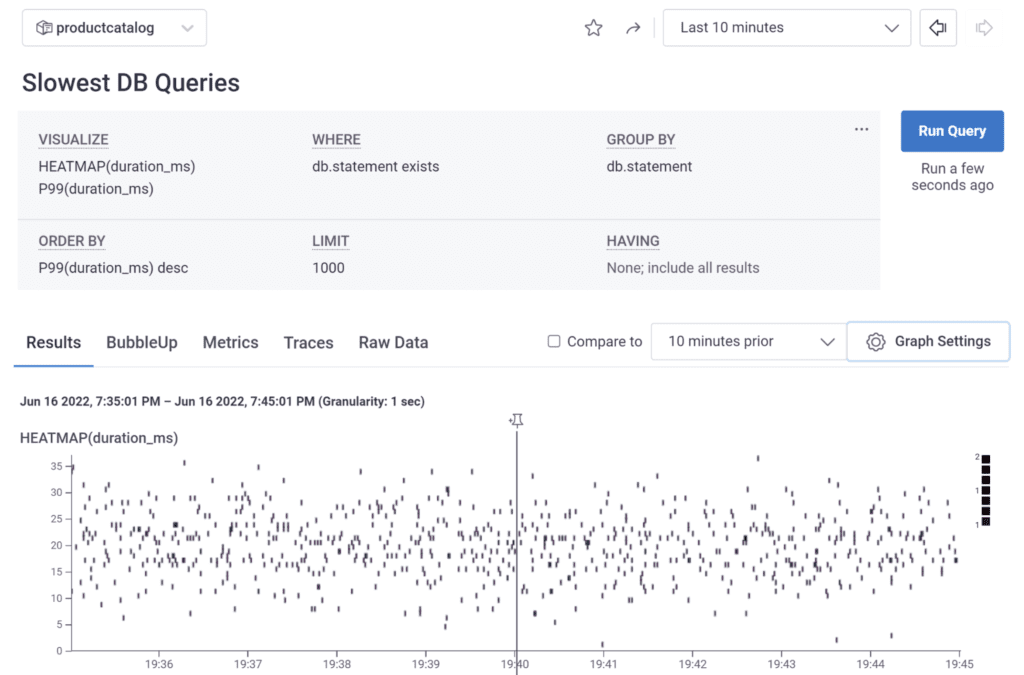Click the productcatalog dataset cube icon
Viewport: 1024px width, 675px height.
pos(43,28)
